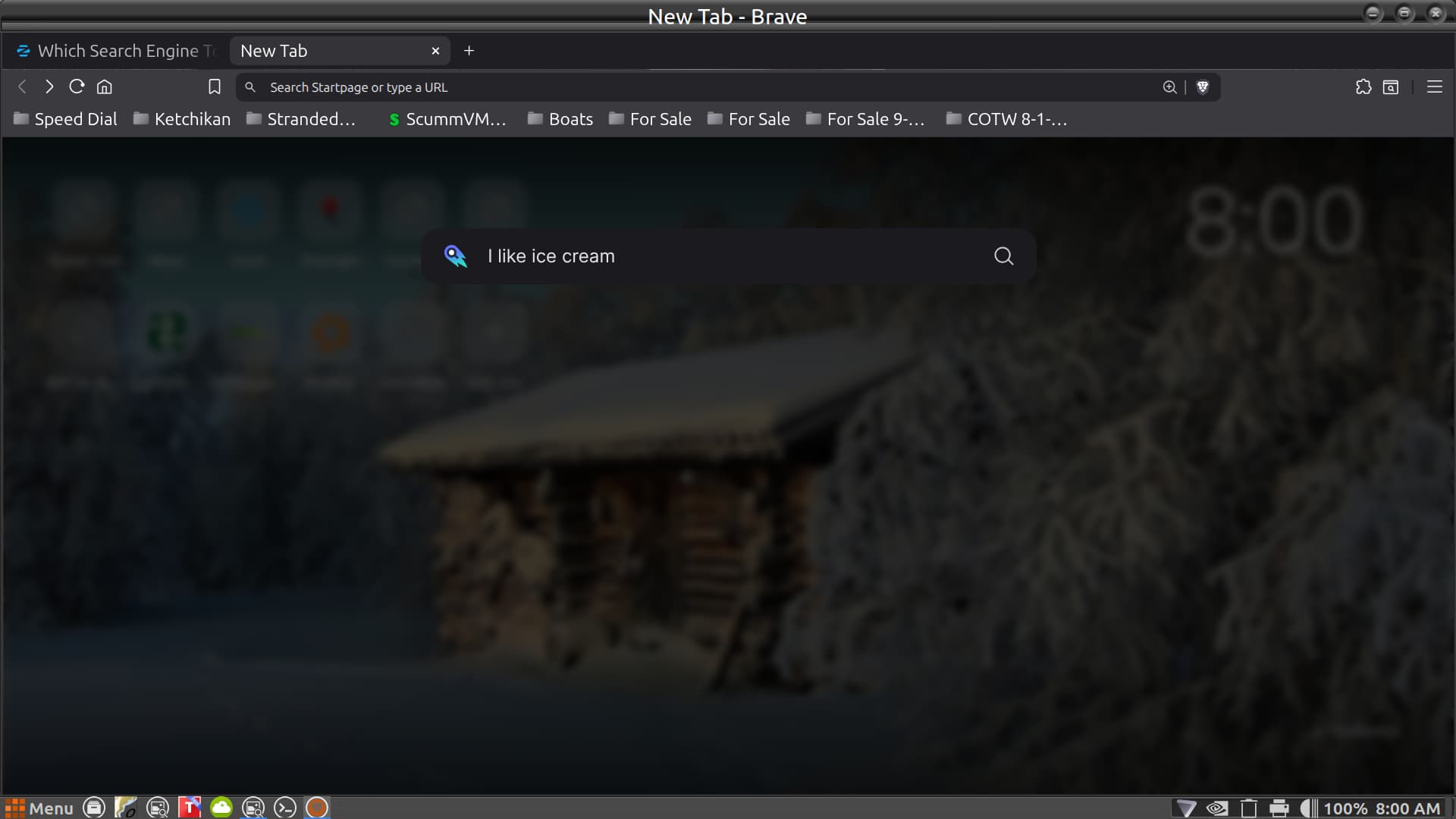The height and width of the screenshot is (819, 1456).
Task: Click the search field containing 'I like ice cream'
Action: click(720, 256)
